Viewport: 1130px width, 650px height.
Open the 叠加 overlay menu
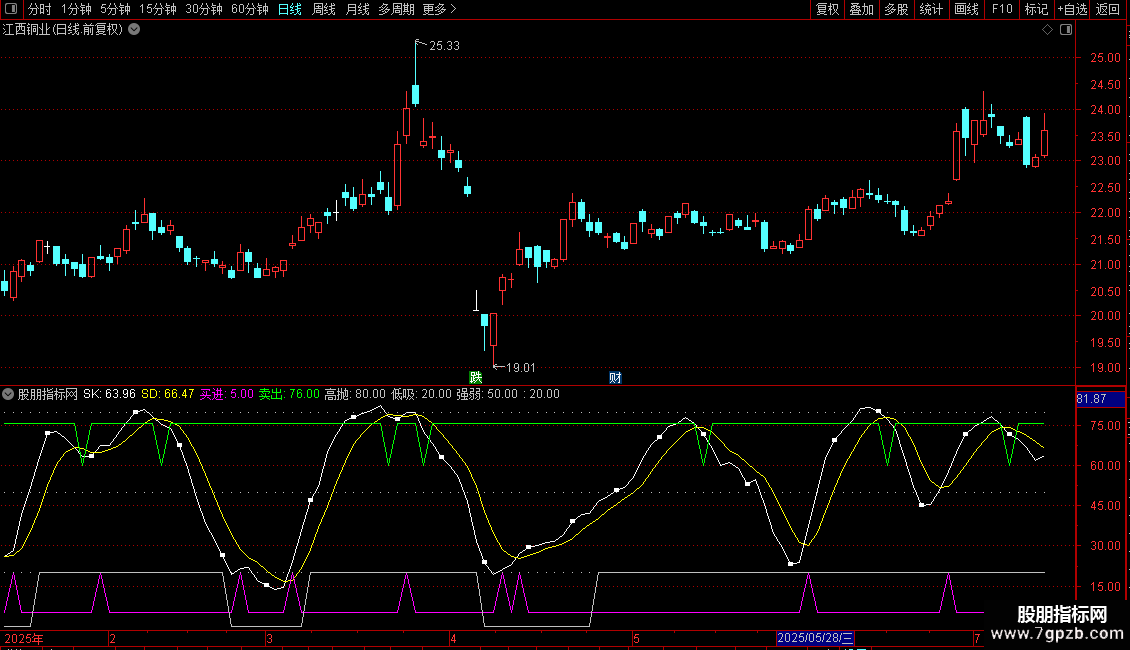(861, 9)
